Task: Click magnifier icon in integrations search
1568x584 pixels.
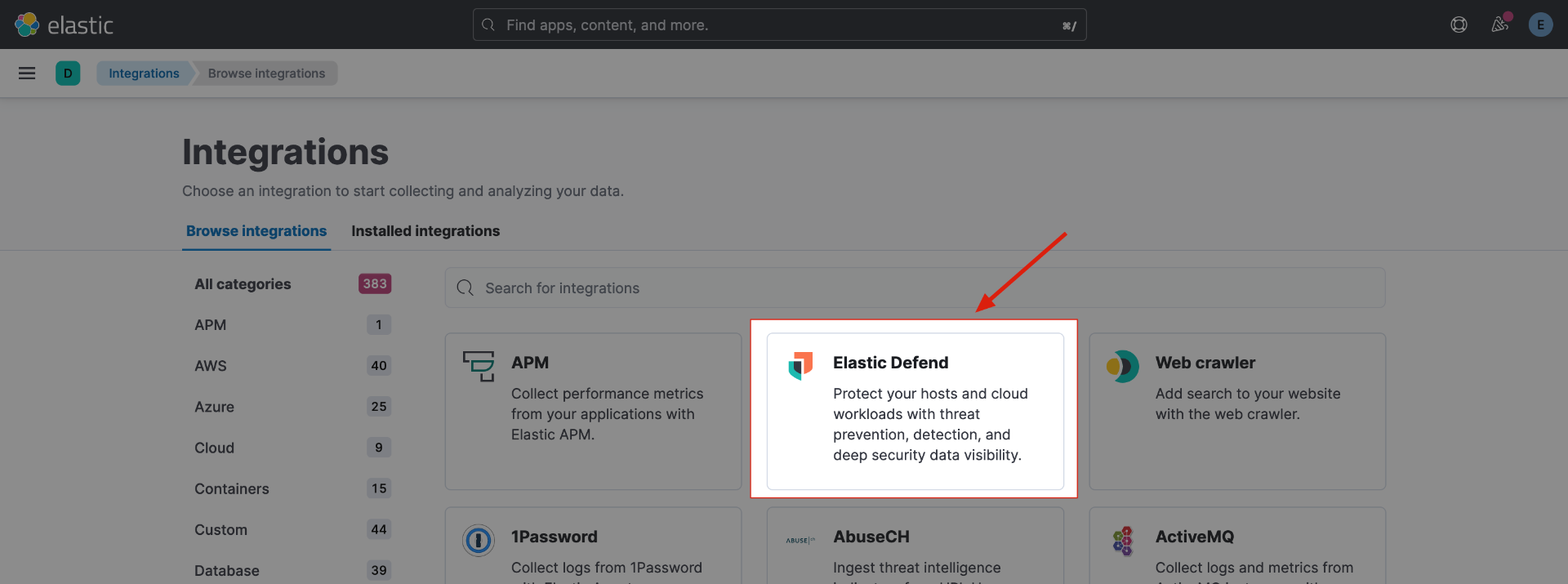Action: click(x=465, y=288)
